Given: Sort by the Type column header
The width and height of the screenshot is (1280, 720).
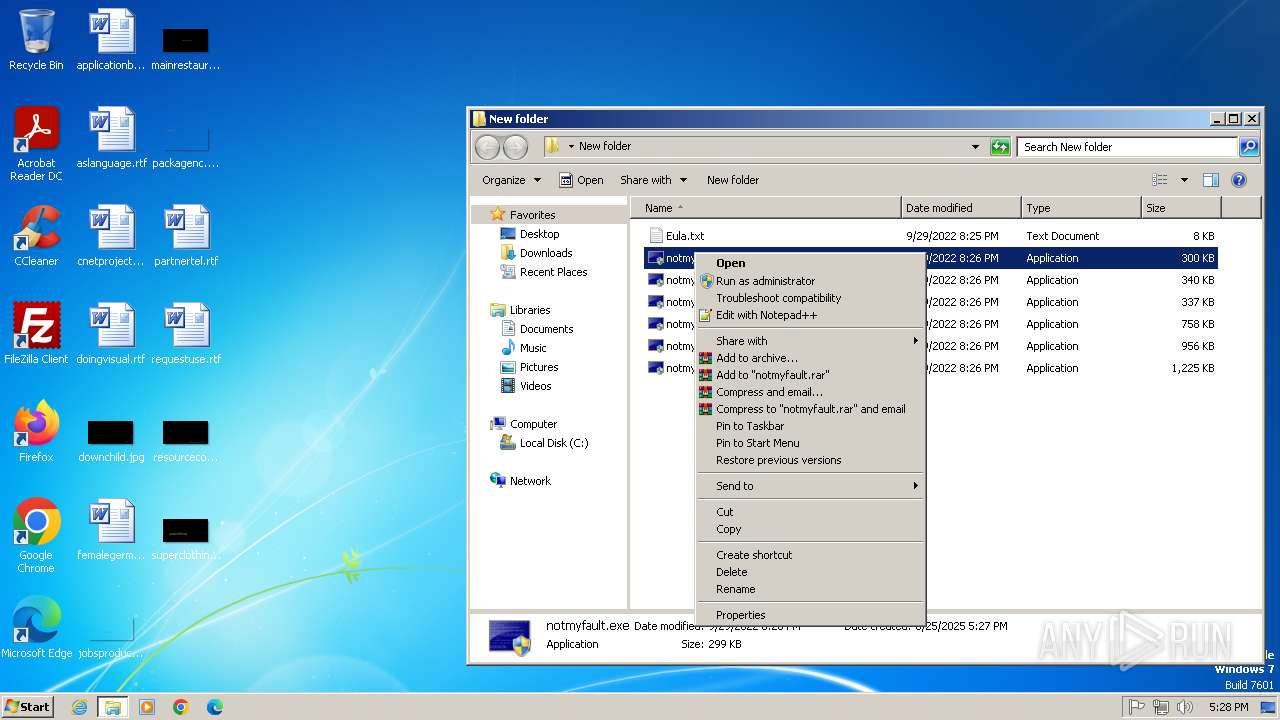Looking at the screenshot, I should 1081,208.
